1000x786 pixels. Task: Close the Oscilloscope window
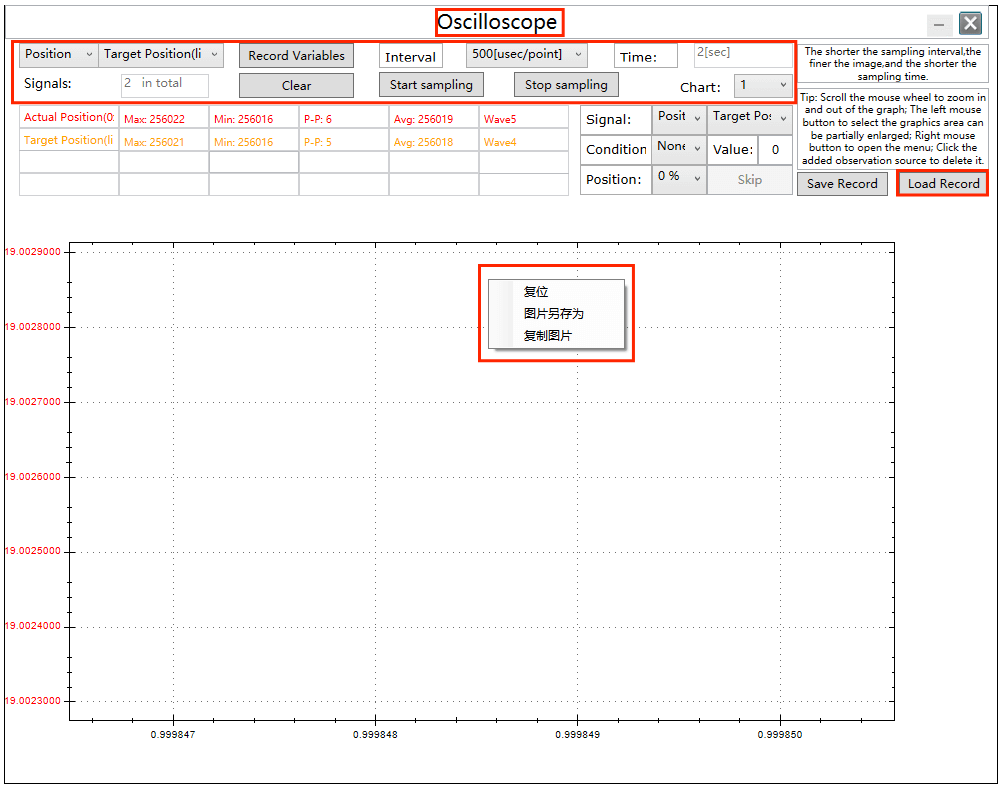(x=970, y=24)
